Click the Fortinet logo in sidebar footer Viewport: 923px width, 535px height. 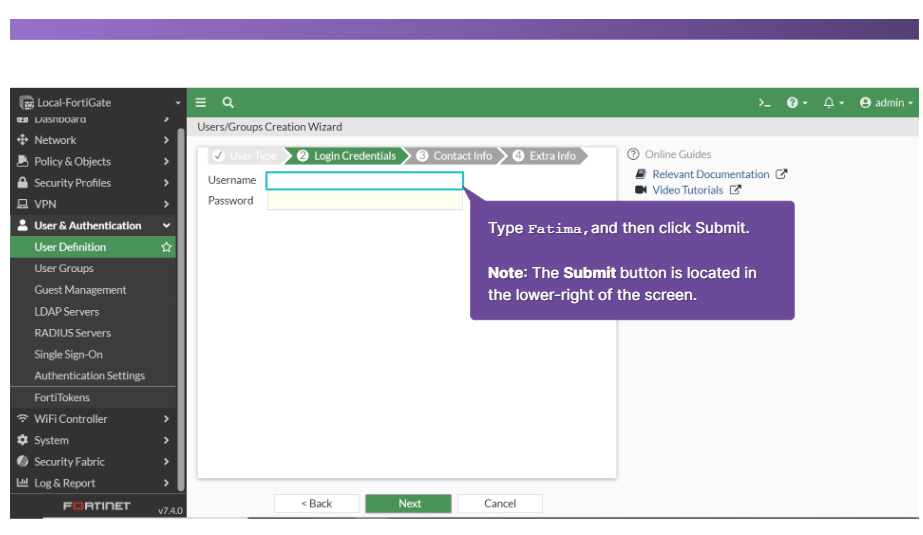tap(97, 506)
